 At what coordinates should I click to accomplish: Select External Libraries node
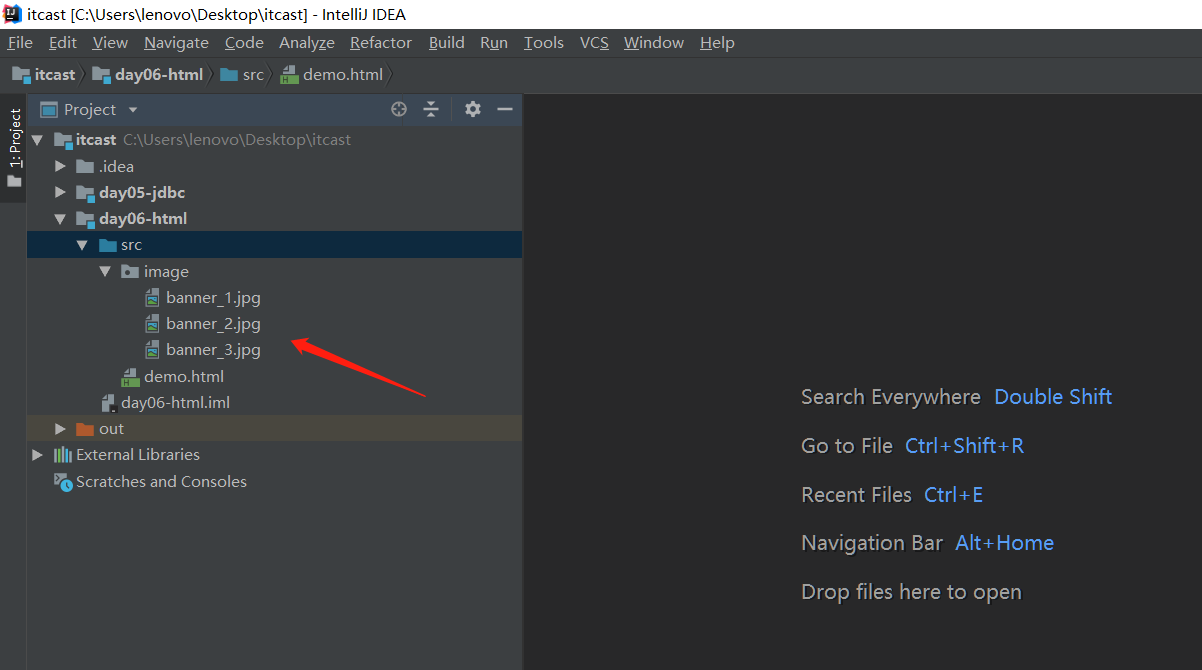[274, 454]
